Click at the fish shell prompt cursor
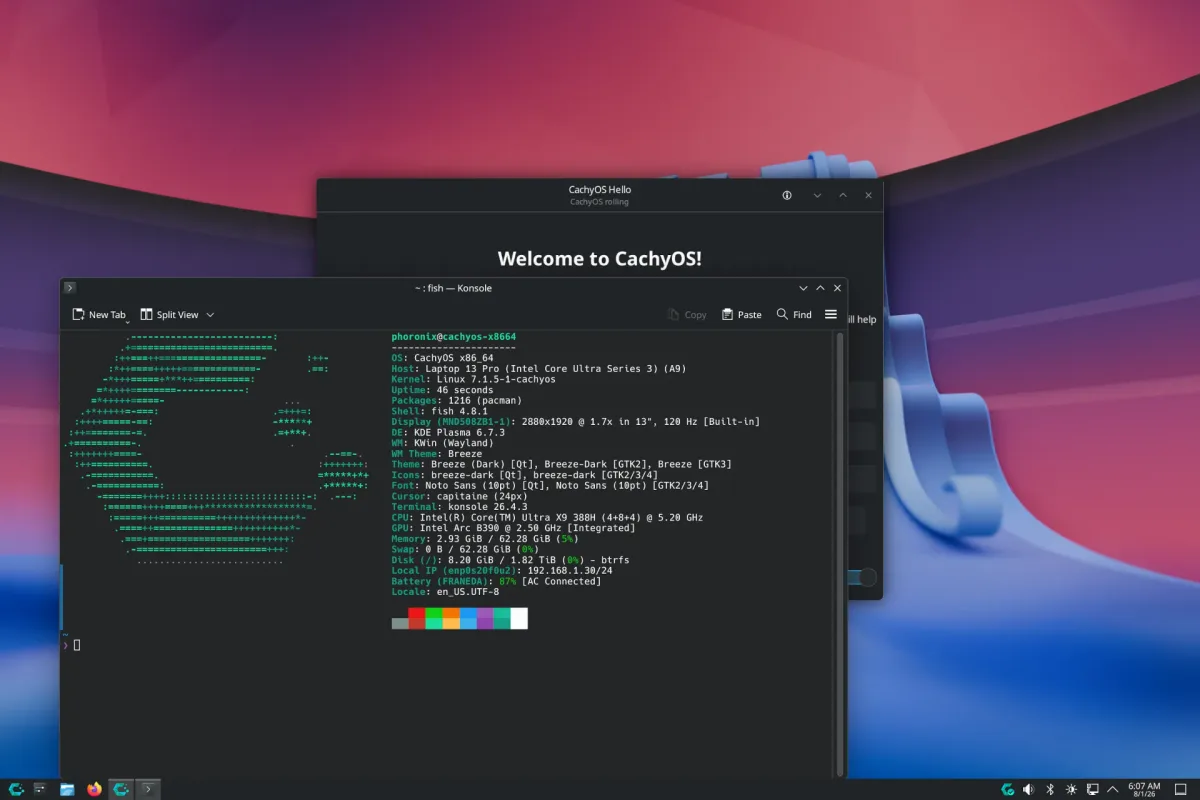Image resolution: width=1200 pixels, height=800 pixels. point(77,645)
